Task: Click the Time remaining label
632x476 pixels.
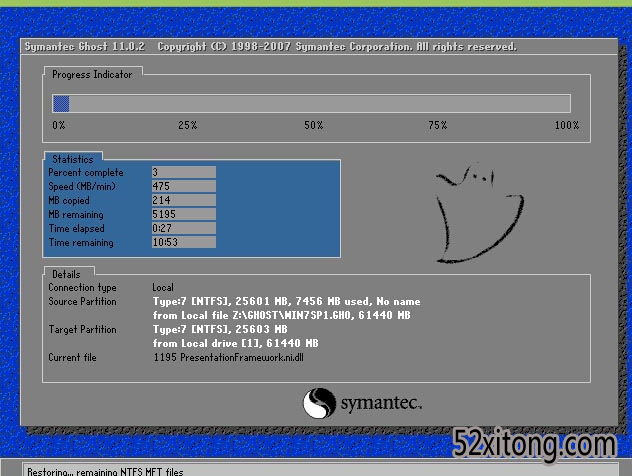Action: point(81,243)
